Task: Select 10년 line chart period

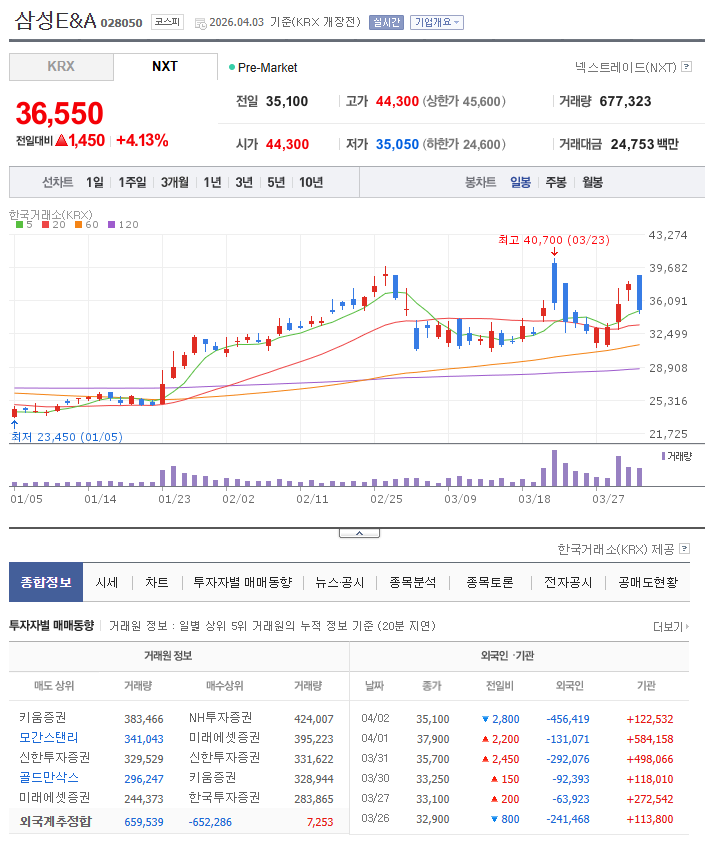Action: (311, 182)
